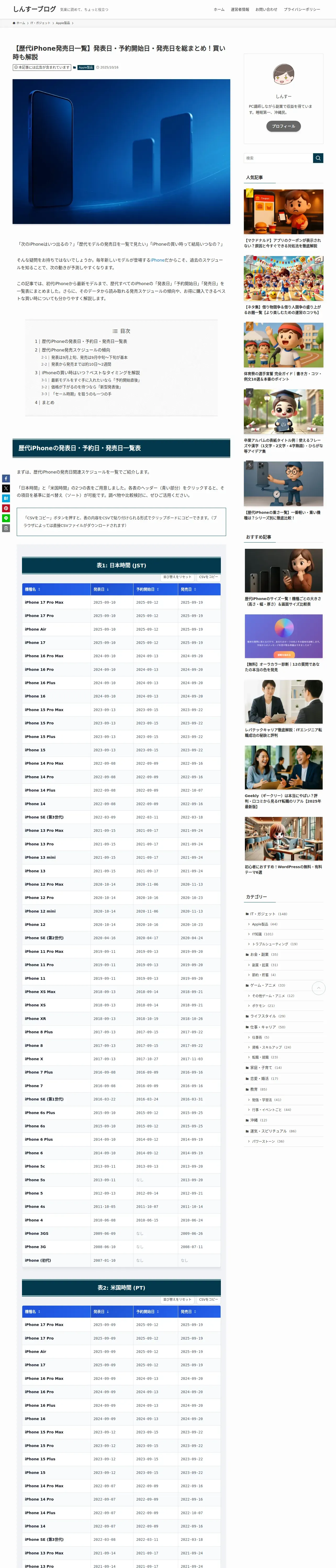The height and width of the screenshot is (1568, 336).
Task: Open the プライバシーポリシー menu item
Action: 302,10
